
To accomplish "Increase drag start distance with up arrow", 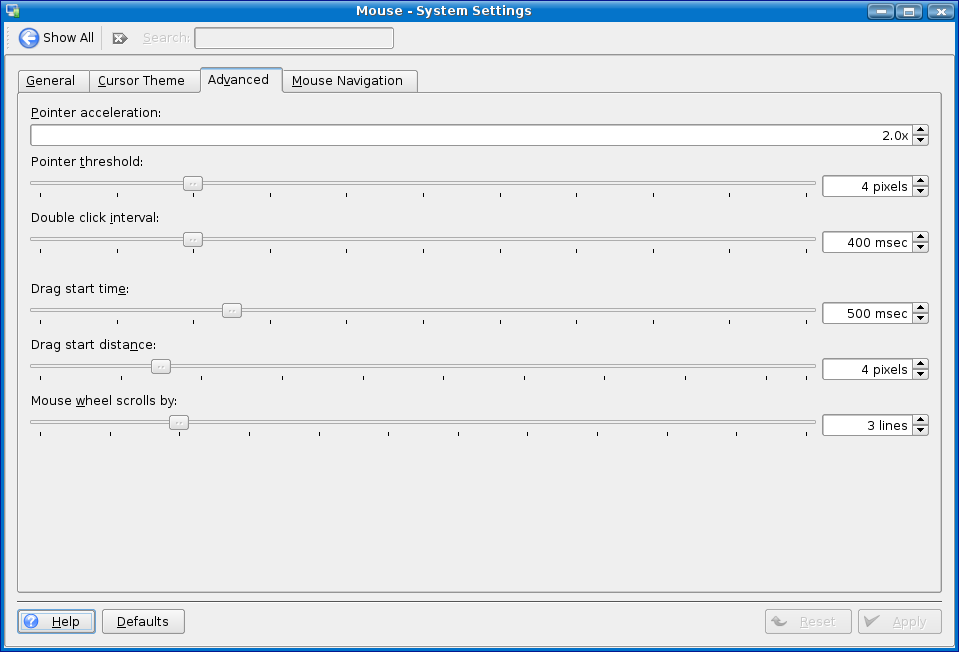I will (x=920, y=364).
